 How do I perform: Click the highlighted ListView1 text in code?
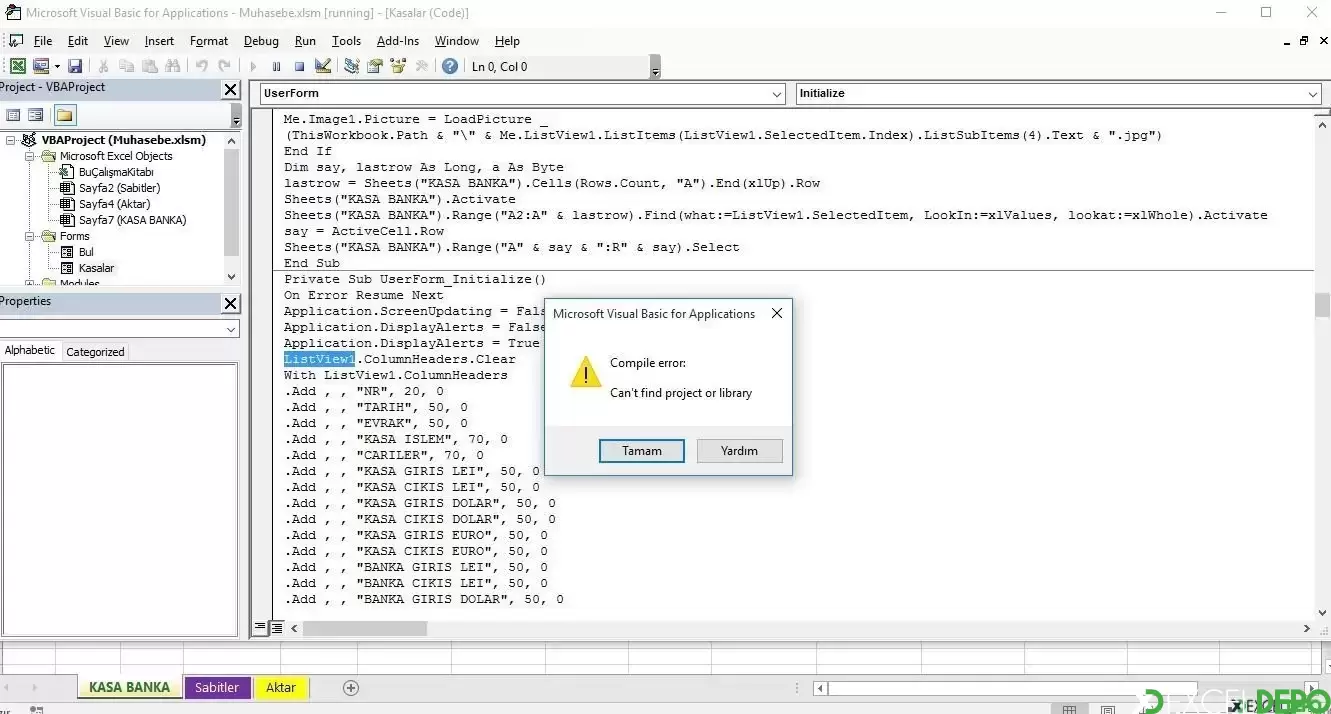pyautogui.click(x=319, y=359)
